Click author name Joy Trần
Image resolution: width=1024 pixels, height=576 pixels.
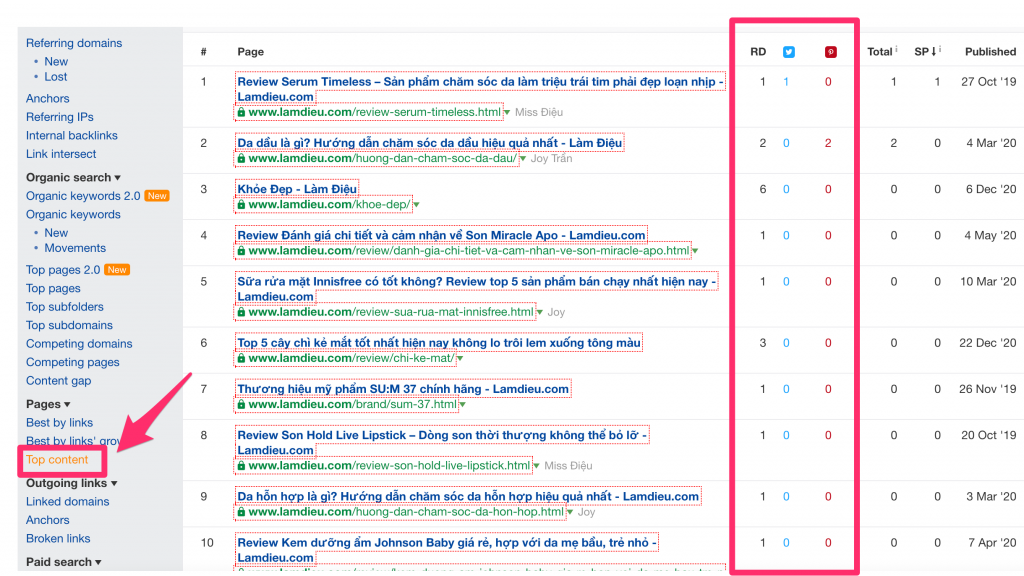[551, 159]
